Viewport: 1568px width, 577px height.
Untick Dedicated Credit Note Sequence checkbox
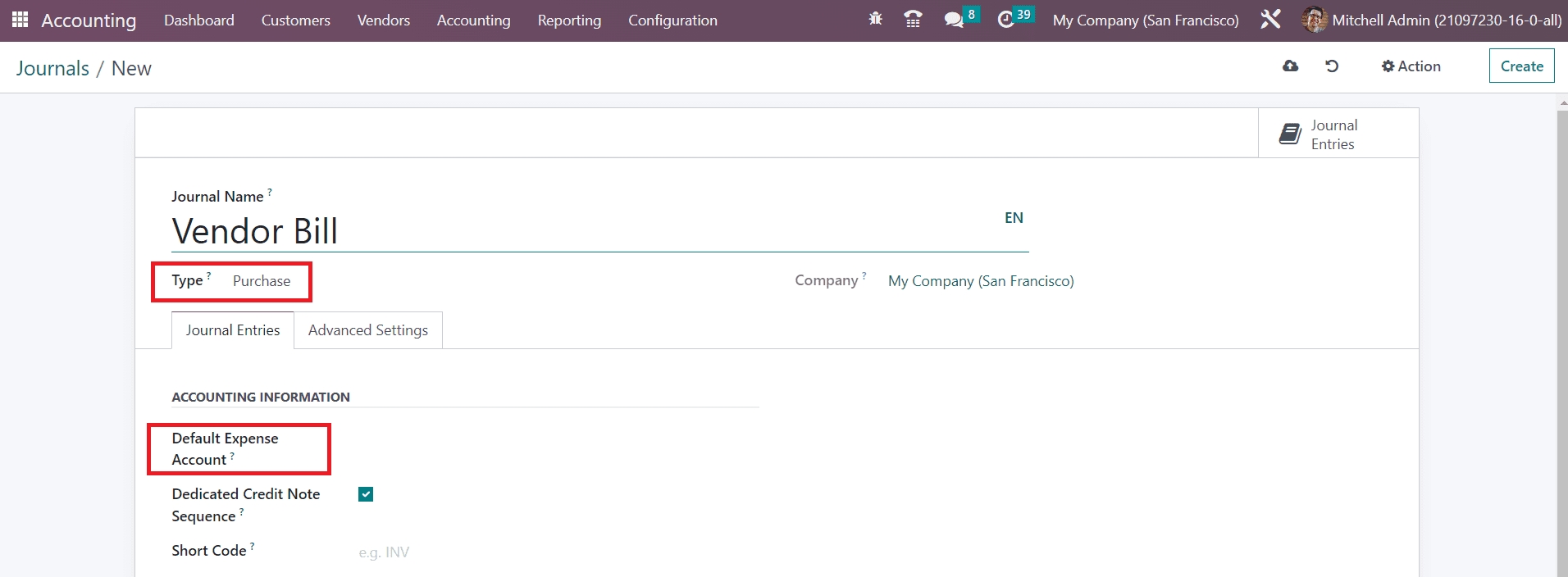(366, 494)
